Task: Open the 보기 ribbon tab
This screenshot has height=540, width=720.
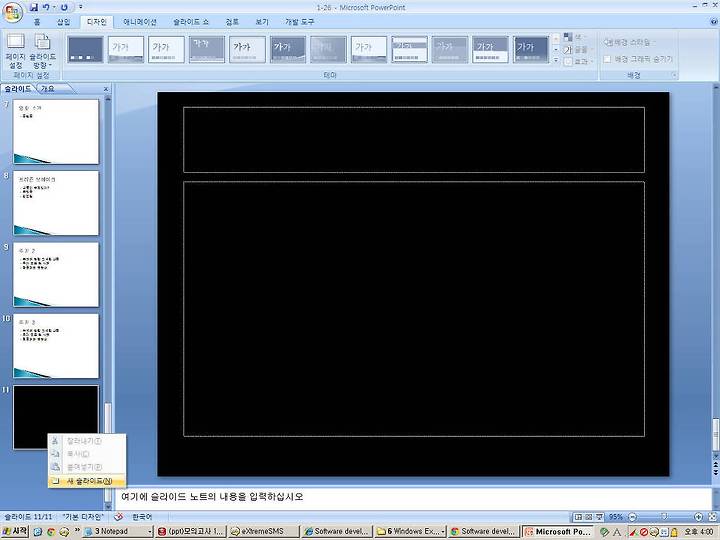Action: [262, 22]
